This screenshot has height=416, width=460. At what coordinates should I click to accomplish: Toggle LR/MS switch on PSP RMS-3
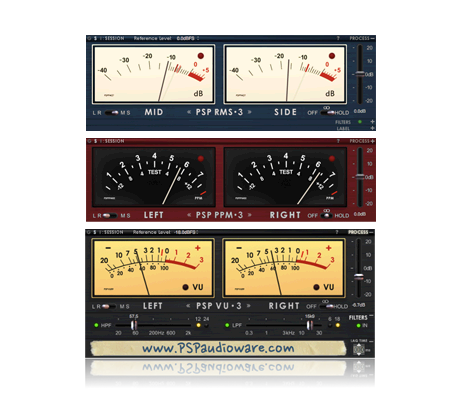[111, 113]
